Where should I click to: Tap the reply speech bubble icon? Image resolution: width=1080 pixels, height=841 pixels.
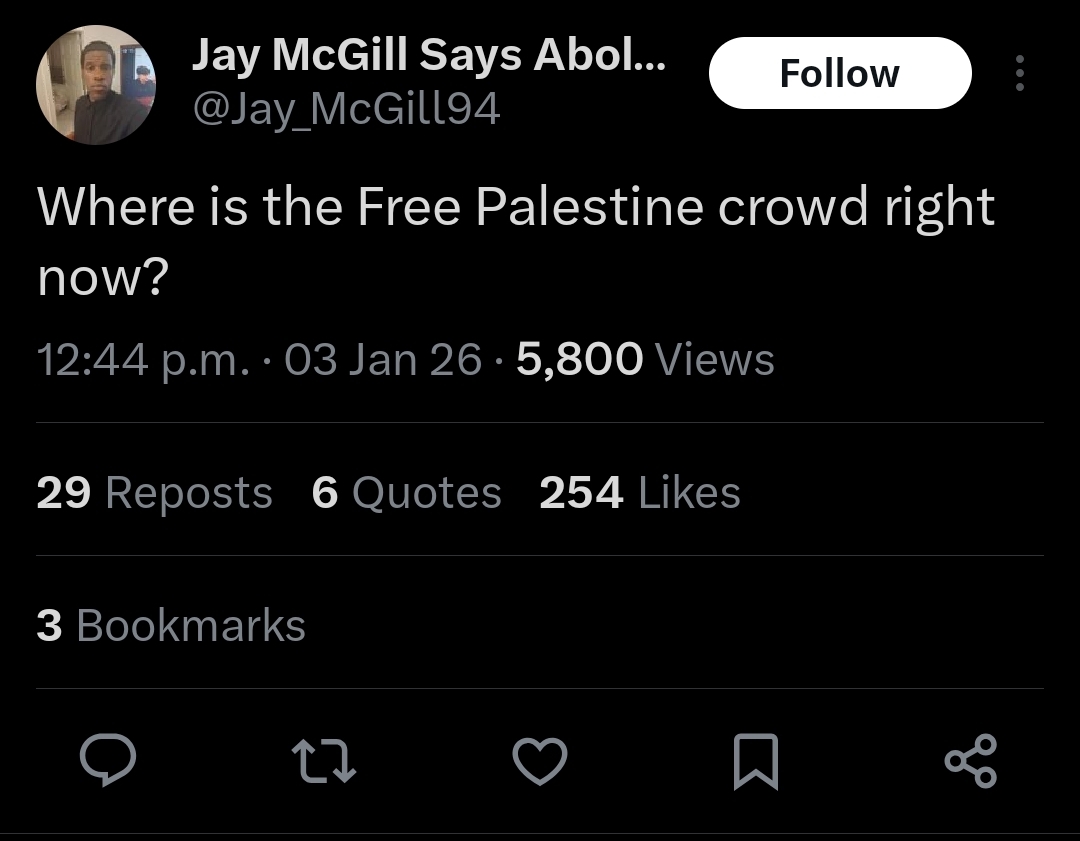[x=108, y=760]
